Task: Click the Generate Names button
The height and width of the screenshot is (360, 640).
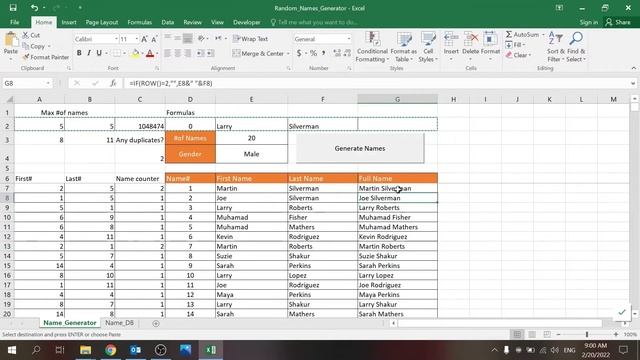Action: tap(360, 149)
